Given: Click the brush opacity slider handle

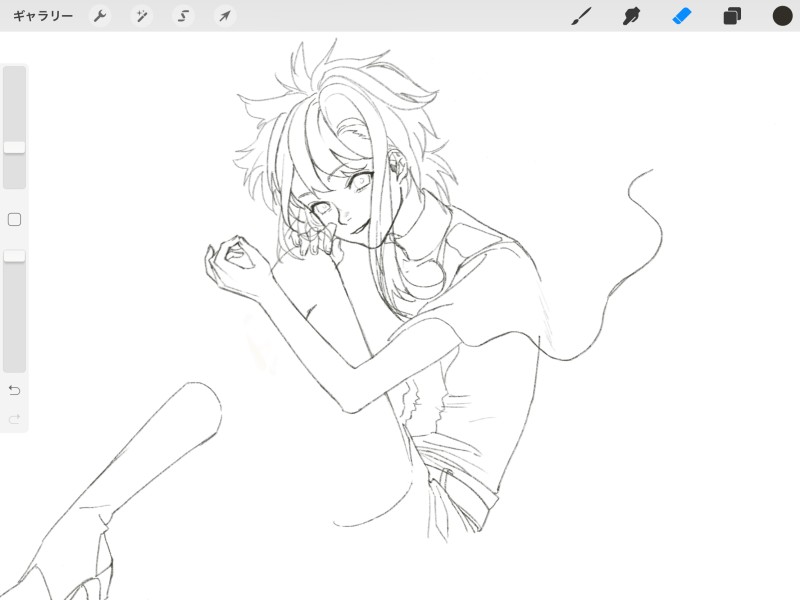Looking at the screenshot, I should point(14,256).
